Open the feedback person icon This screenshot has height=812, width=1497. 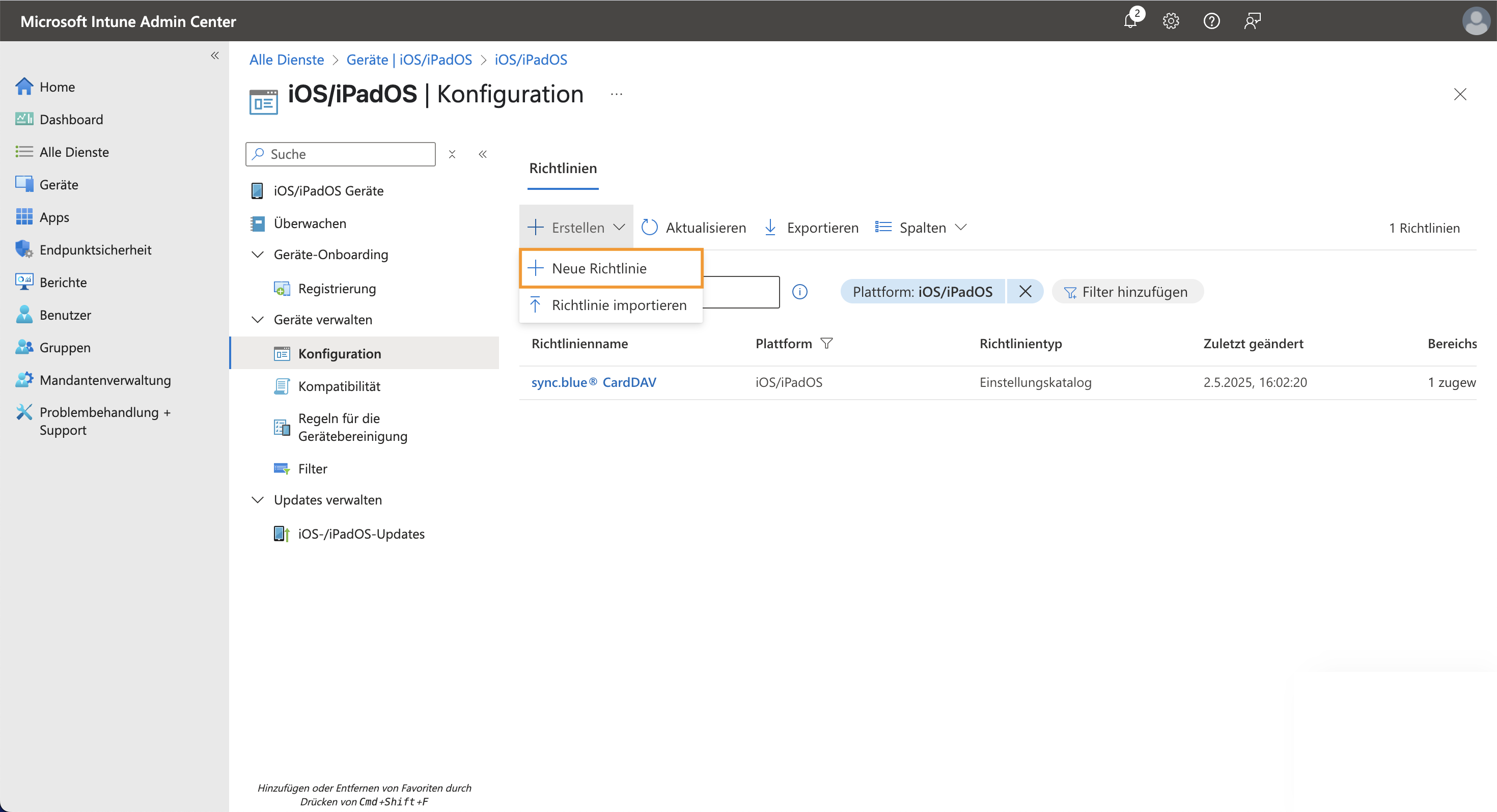[1252, 21]
